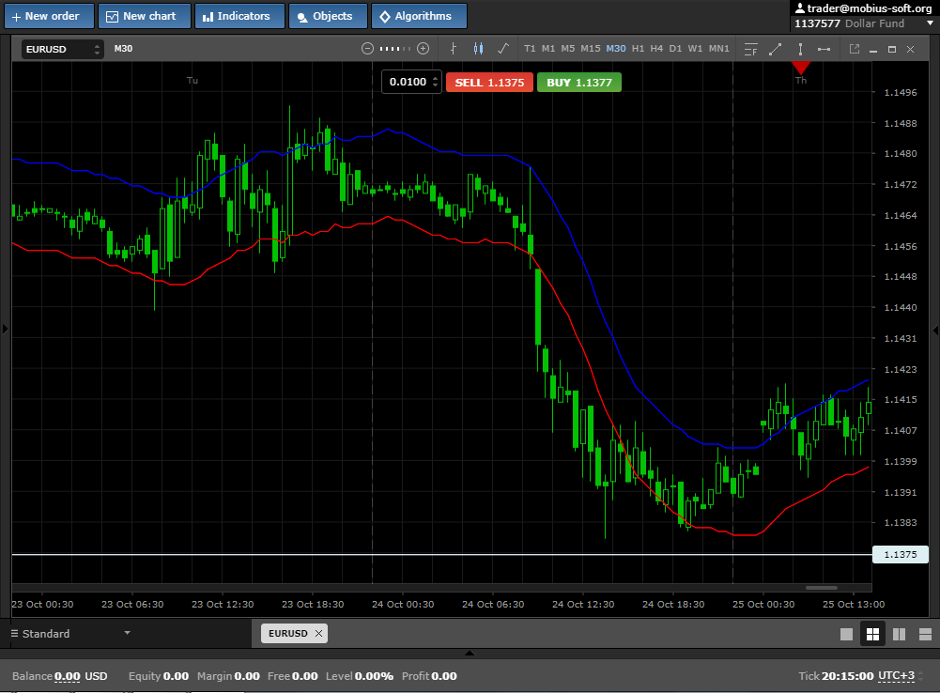Zoom out the chart with minus icon
Viewport: 940px width, 693px height.
[367, 49]
